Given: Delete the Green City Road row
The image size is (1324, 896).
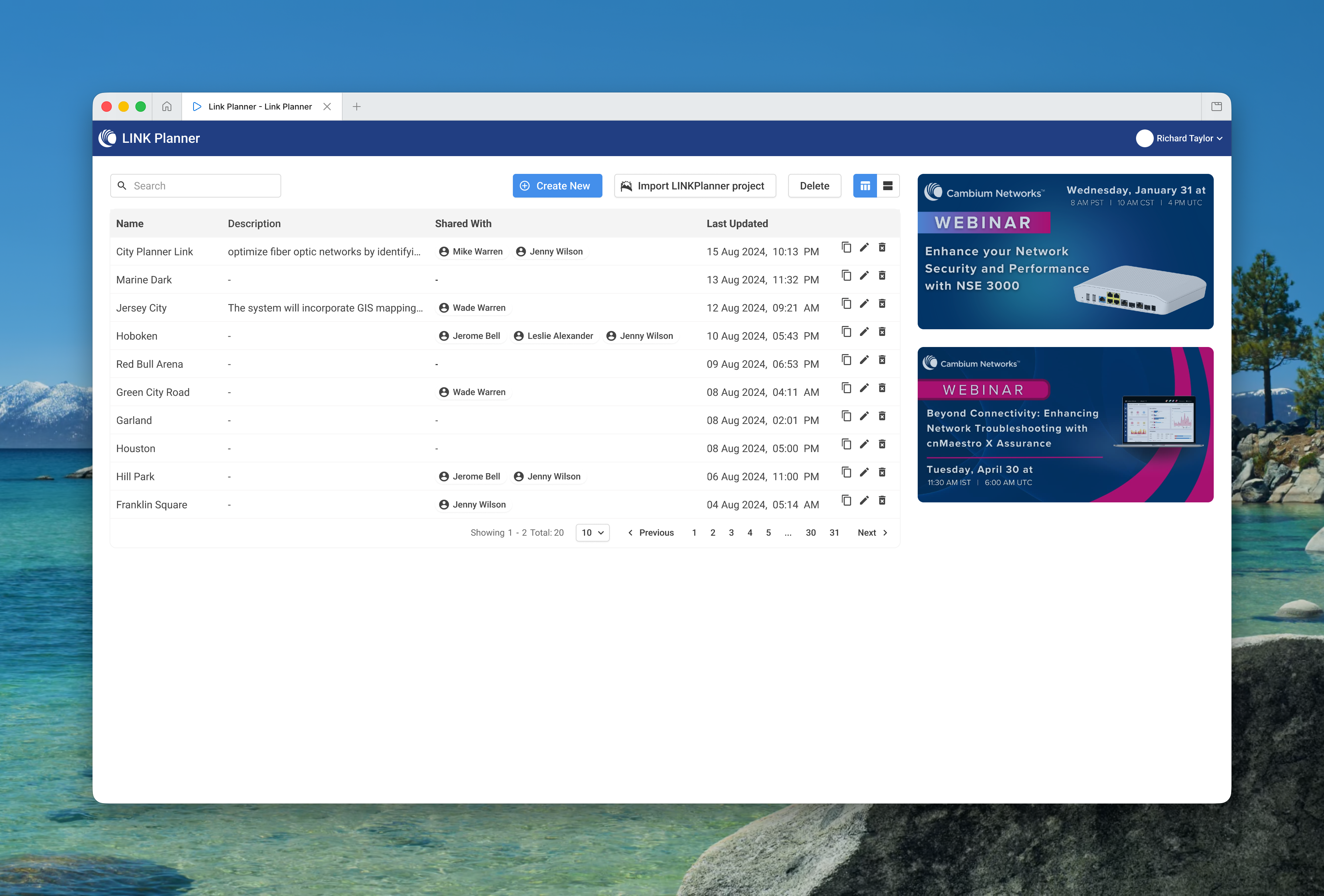Looking at the screenshot, I should [x=882, y=388].
